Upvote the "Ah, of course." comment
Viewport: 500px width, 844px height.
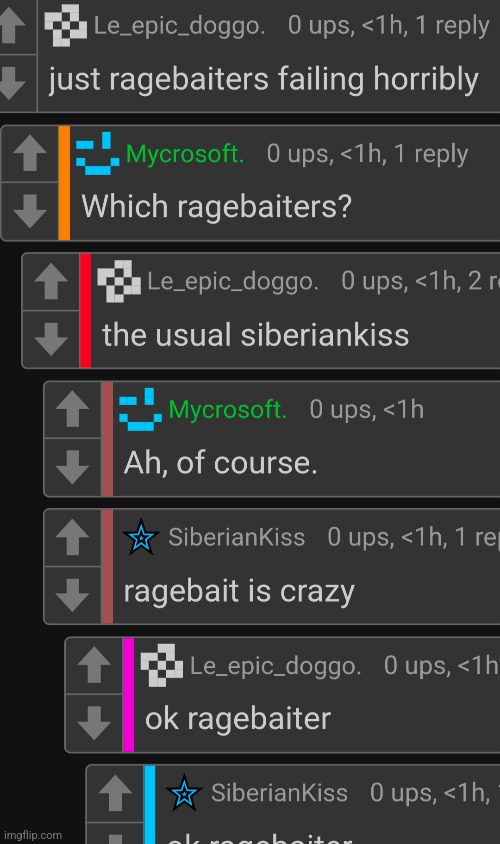pyautogui.click(x=73, y=409)
